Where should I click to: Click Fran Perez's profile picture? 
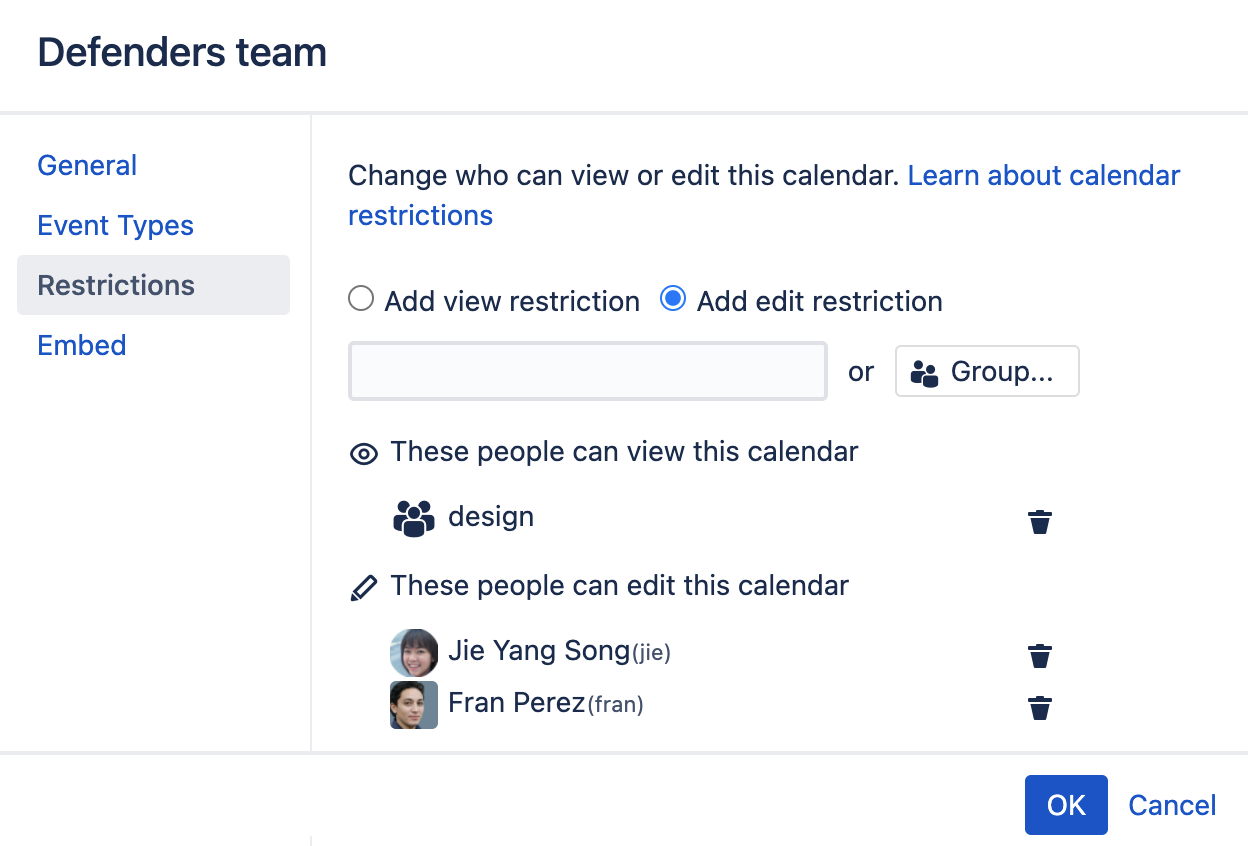(414, 705)
